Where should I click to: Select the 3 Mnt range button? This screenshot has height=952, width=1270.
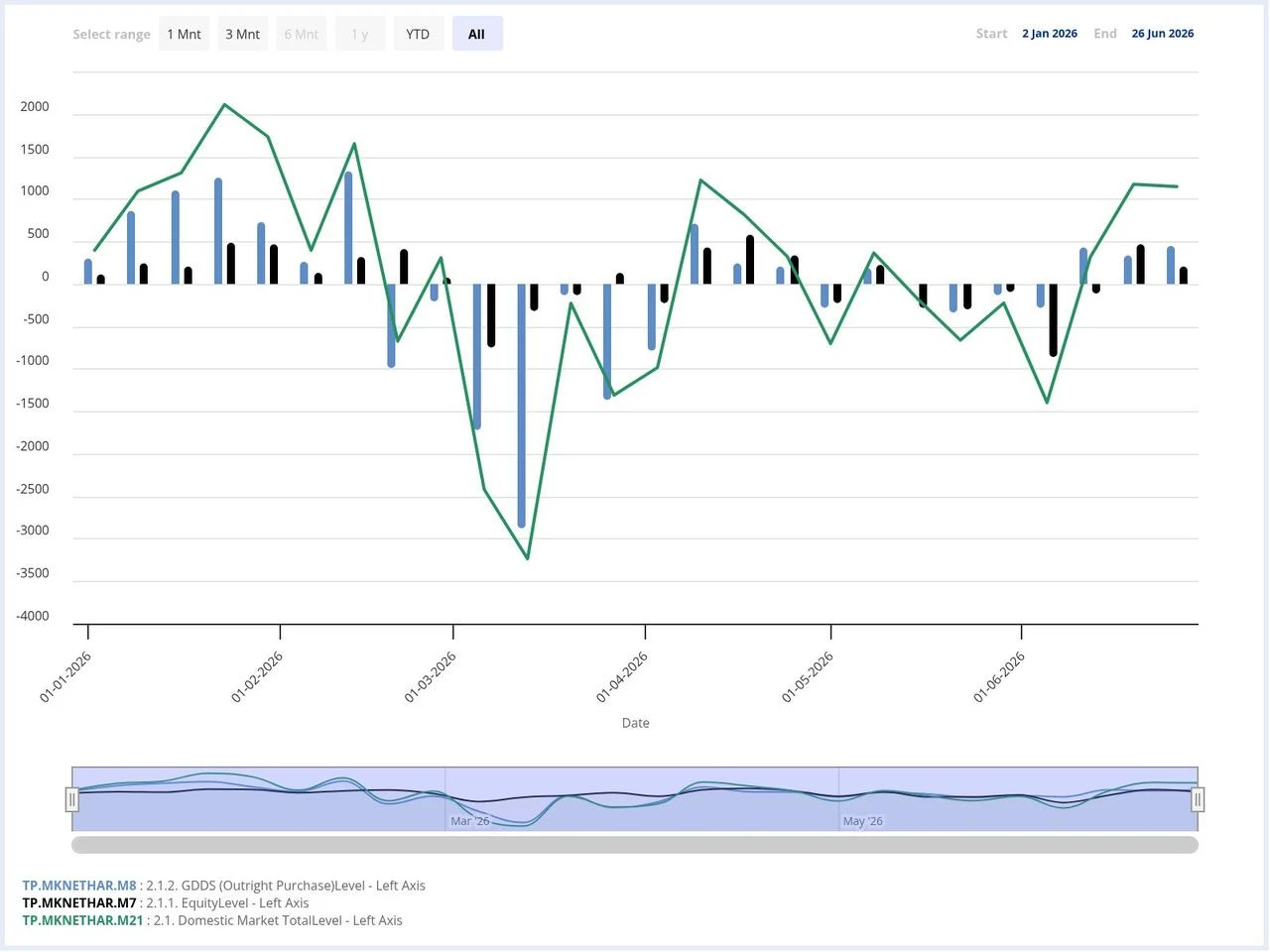click(242, 34)
